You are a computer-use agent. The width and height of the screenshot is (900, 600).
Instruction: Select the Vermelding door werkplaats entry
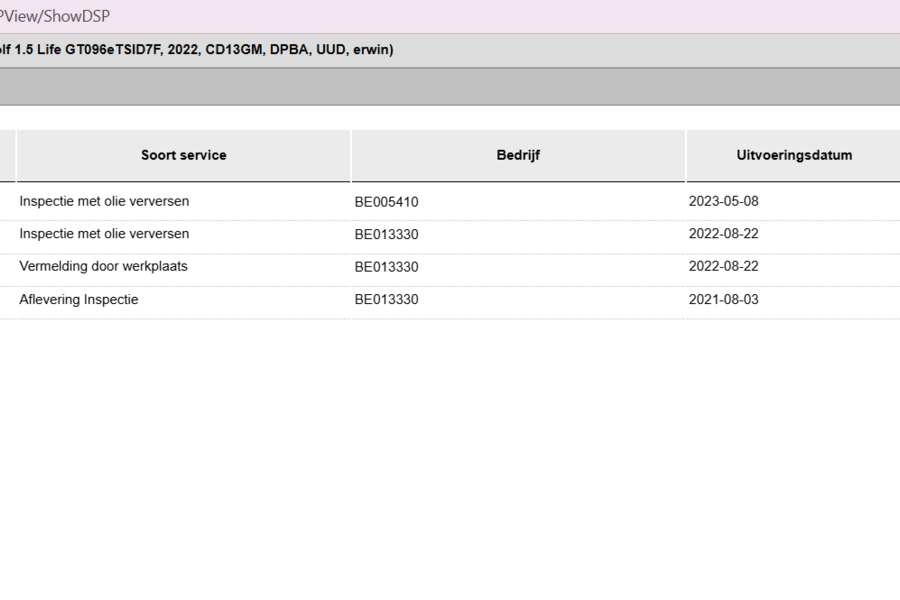pos(103,266)
